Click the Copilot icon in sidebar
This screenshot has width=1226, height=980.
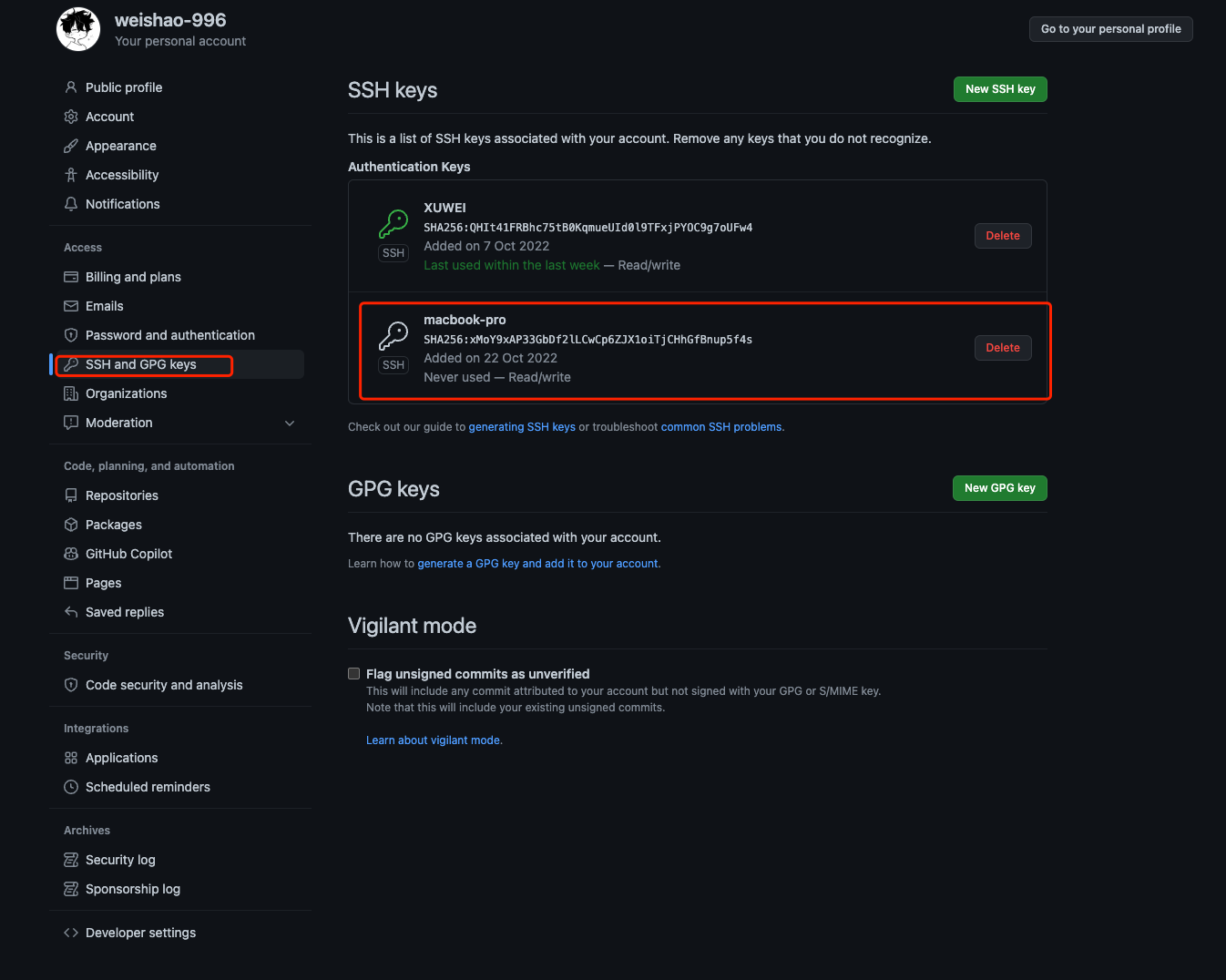[71, 554]
